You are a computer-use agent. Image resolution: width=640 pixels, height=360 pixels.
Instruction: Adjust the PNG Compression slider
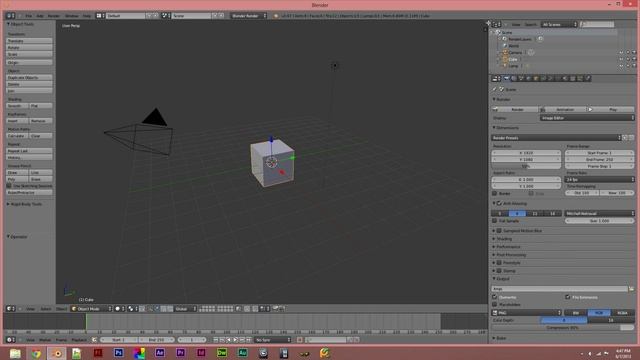coord(563,327)
